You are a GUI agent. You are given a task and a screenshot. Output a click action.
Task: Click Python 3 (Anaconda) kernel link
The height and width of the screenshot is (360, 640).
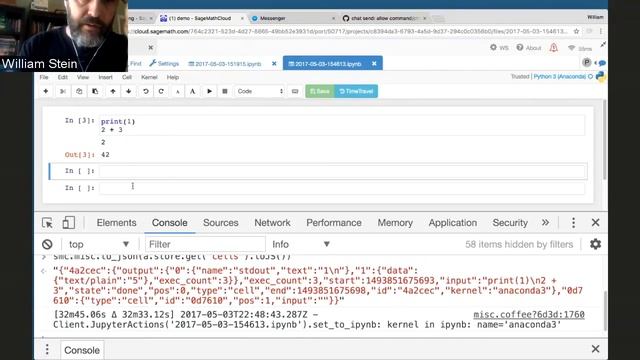coord(560,77)
